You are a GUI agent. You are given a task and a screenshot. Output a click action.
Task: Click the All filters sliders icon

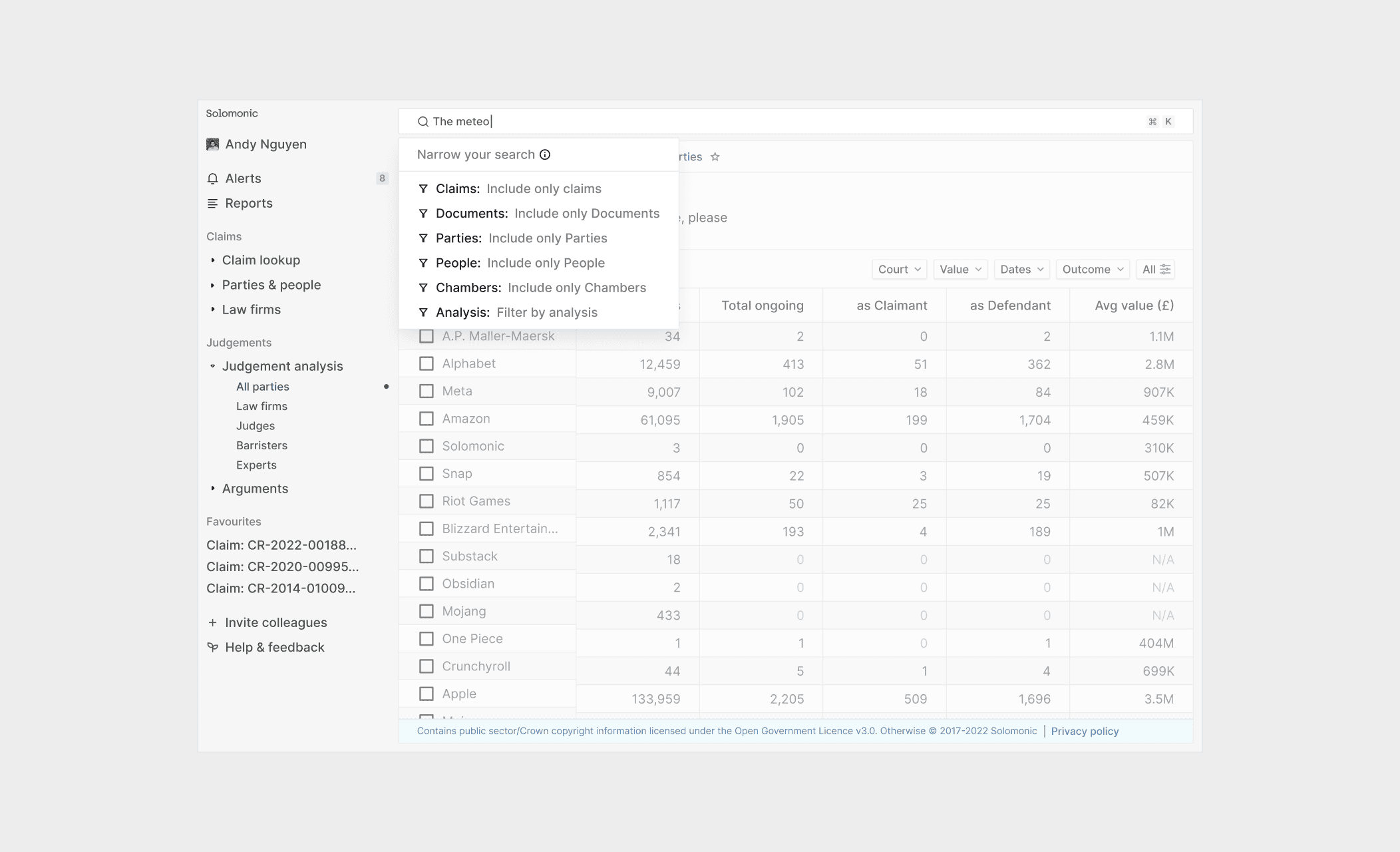point(1165,270)
